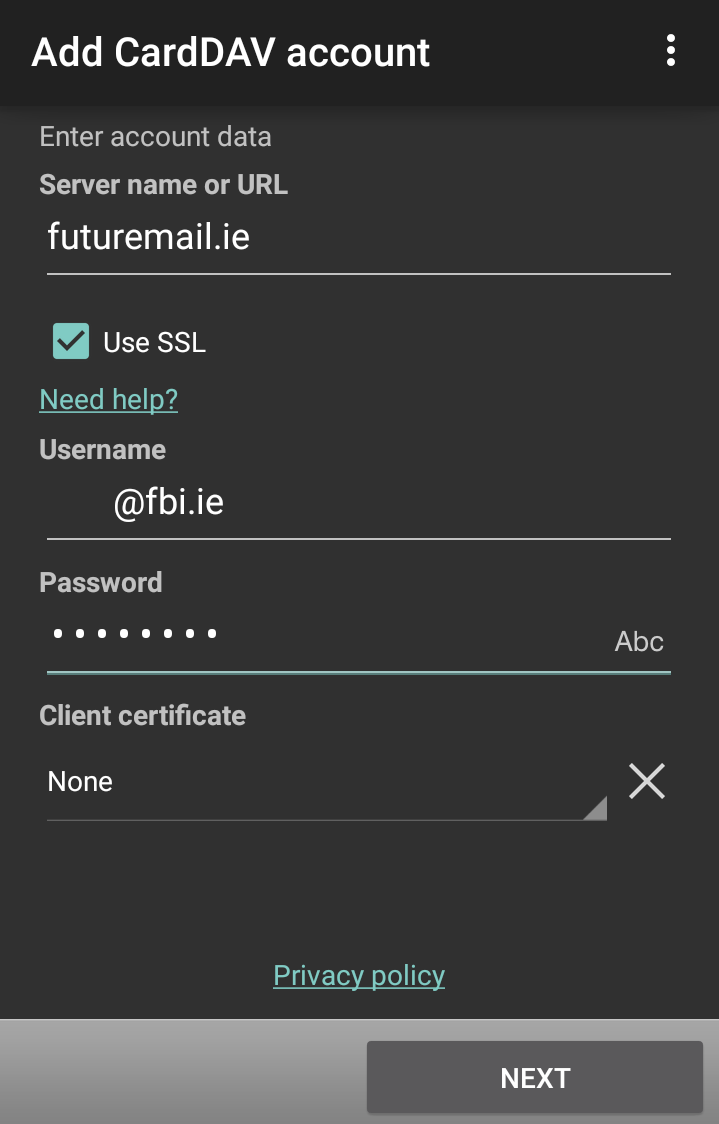Click the 'Enter account data' heading
Screen dimensions: 719x1124
pyautogui.click(x=156, y=136)
